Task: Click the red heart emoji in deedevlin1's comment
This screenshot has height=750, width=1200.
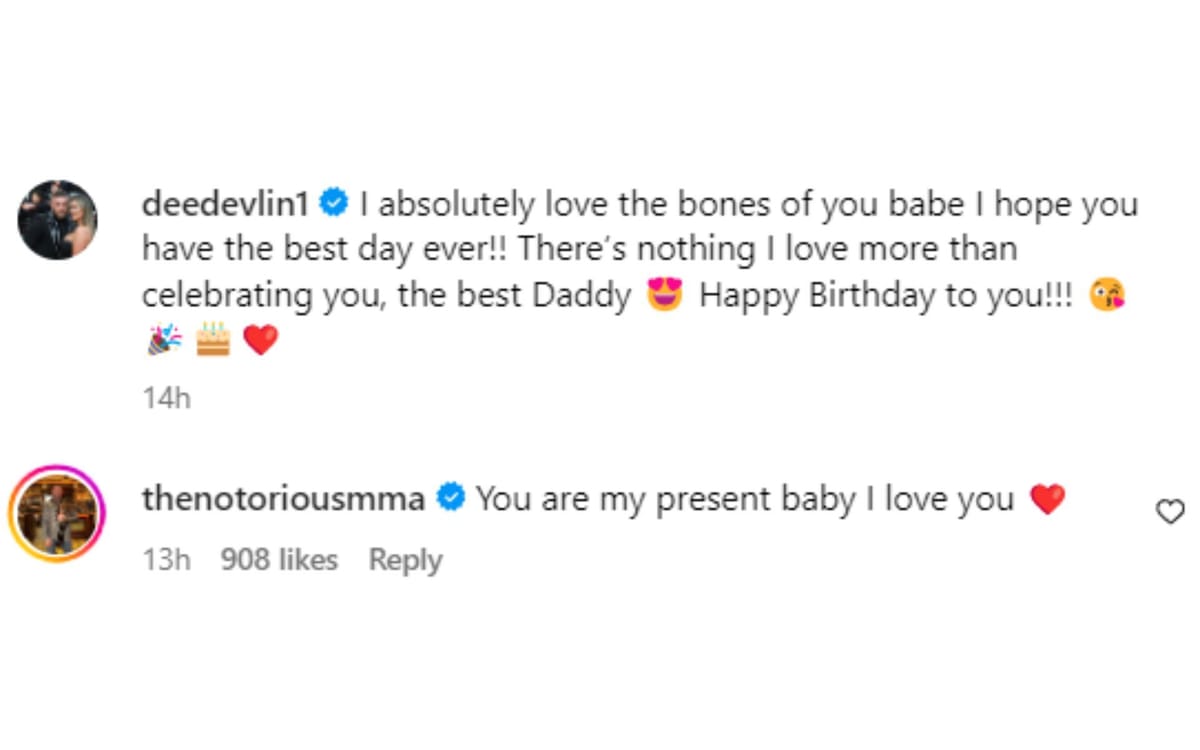Action: coord(260,339)
